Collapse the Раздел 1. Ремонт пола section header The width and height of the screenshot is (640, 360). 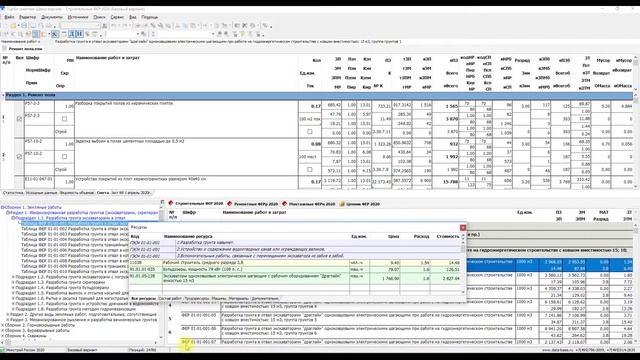coord(3,95)
